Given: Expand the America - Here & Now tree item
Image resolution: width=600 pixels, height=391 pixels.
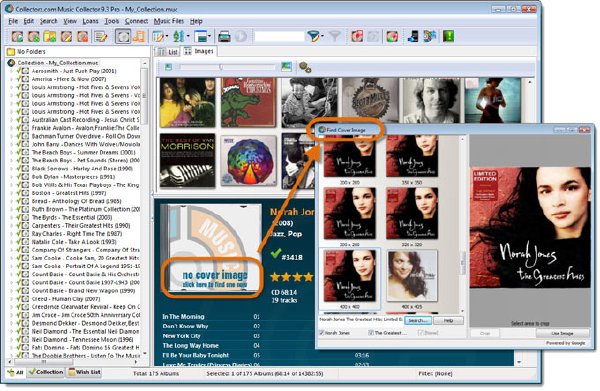Looking at the screenshot, I should (x=11, y=79).
